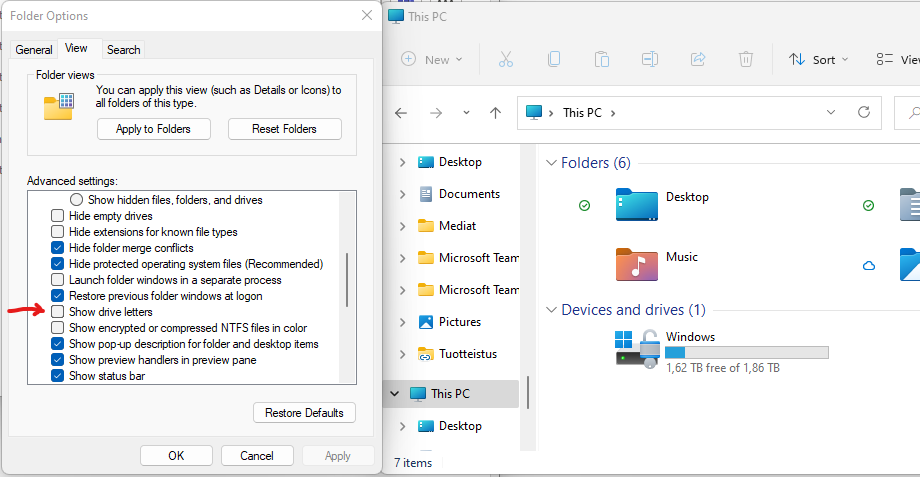920x477 pixels.
Task: Expand the Tuotteistus tree node
Action: coord(402,354)
